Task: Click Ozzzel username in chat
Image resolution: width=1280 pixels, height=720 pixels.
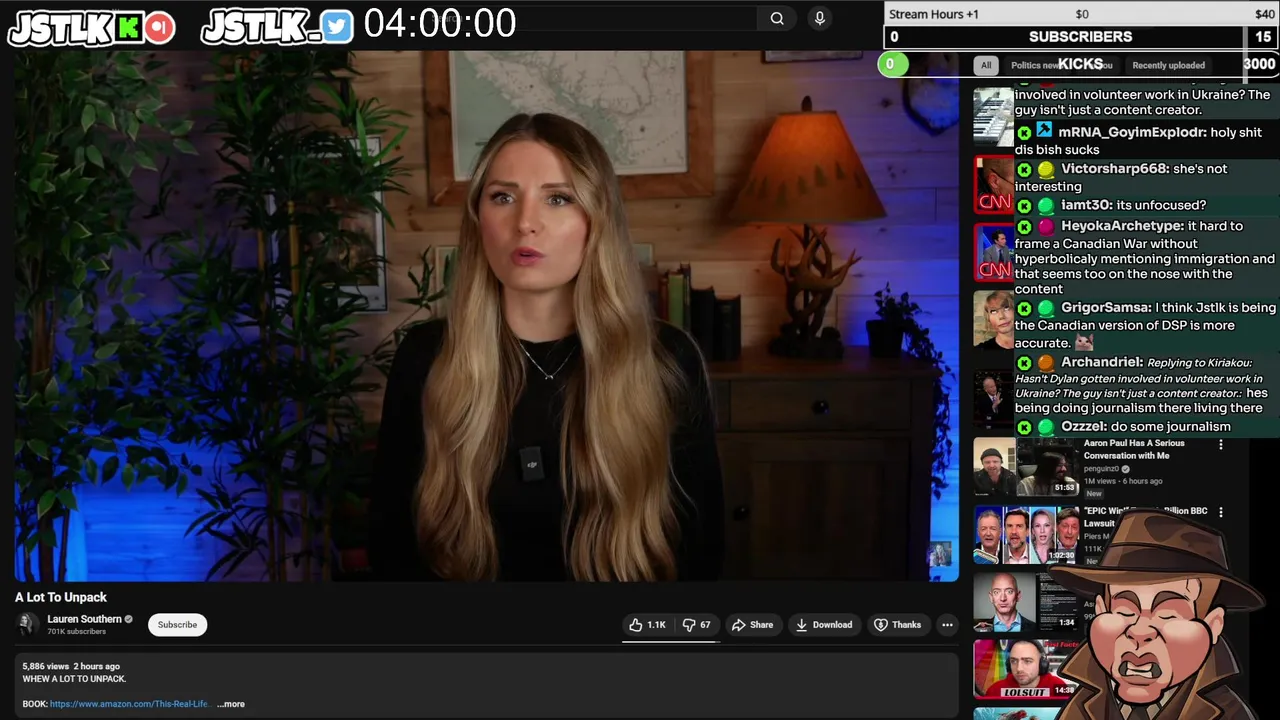Action: pos(1083,427)
